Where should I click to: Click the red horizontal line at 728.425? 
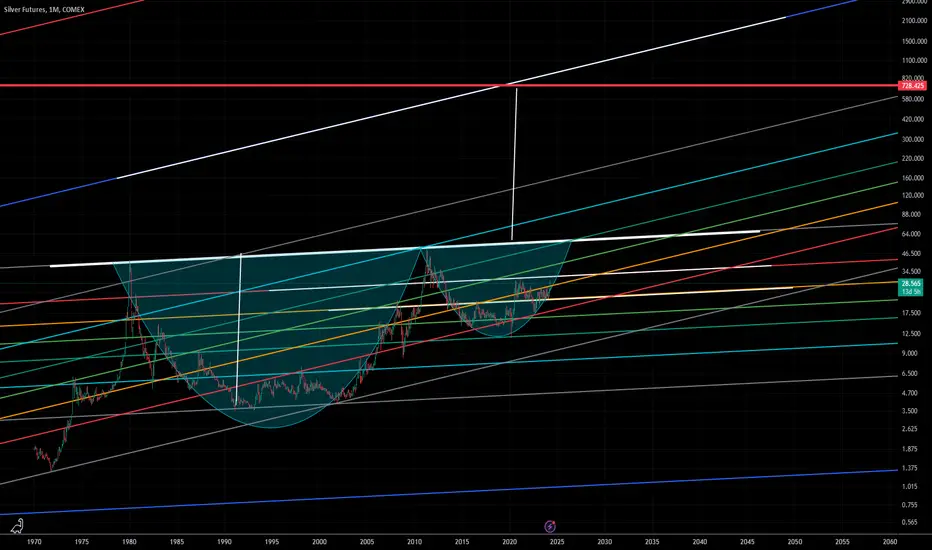[x=449, y=86]
